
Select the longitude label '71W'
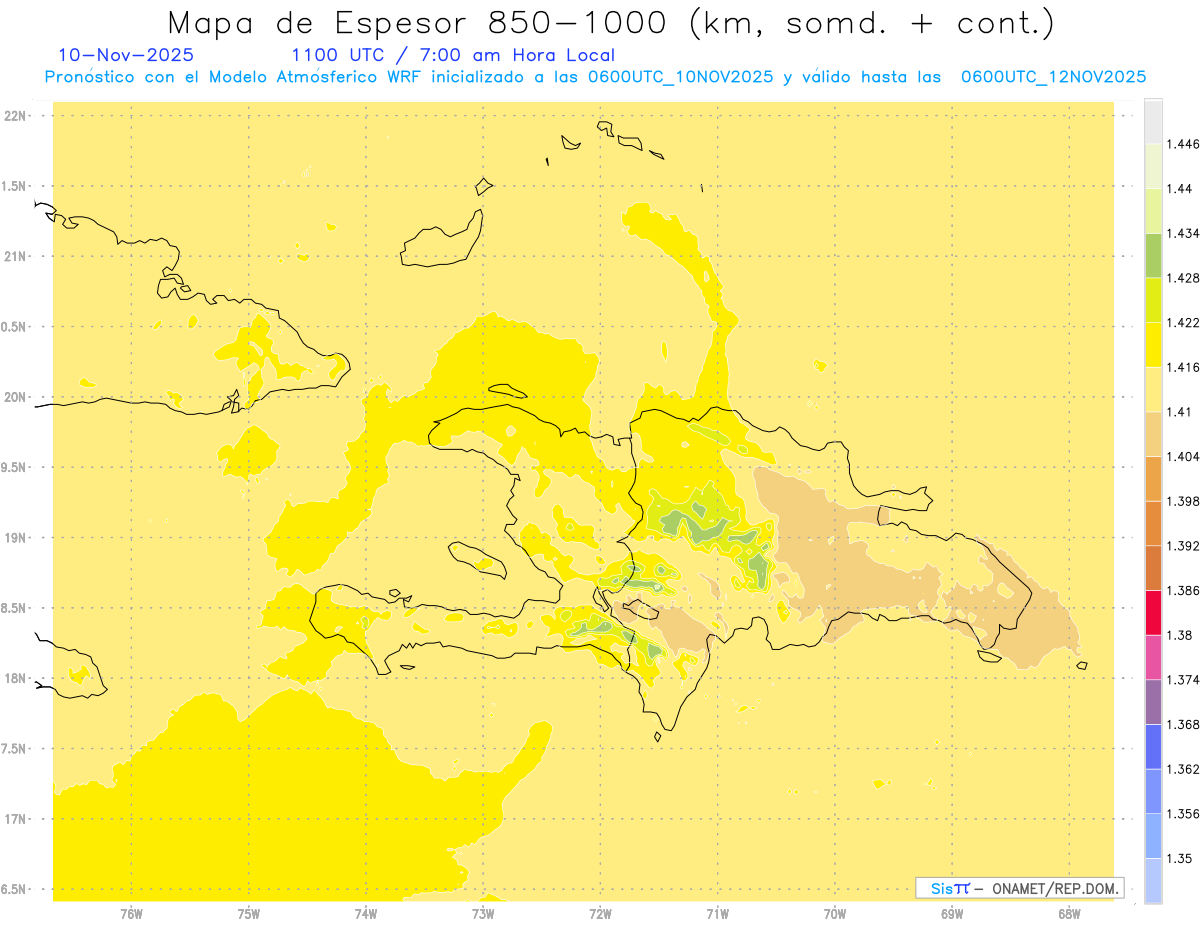pos(718,914)
